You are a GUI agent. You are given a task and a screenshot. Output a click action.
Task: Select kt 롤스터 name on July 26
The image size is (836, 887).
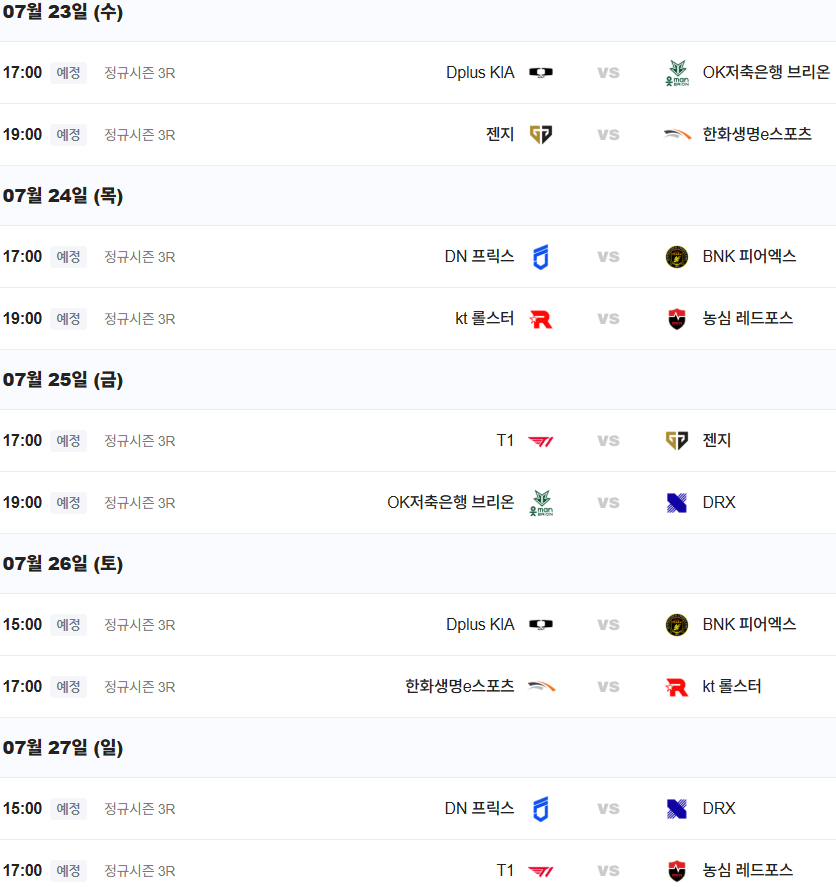732,687
